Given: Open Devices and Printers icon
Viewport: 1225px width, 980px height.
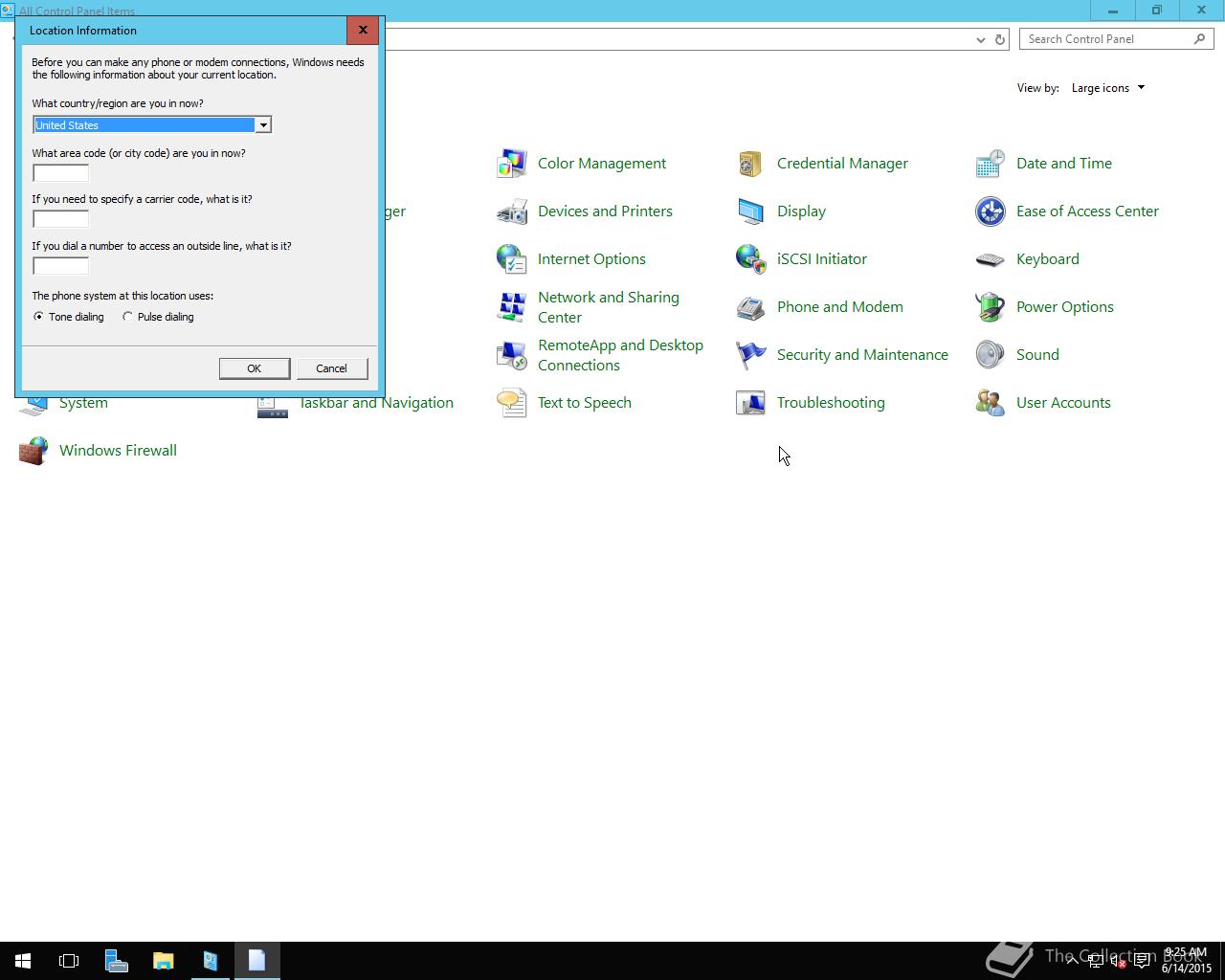Looking at the screenshot, I should point(512,212).
